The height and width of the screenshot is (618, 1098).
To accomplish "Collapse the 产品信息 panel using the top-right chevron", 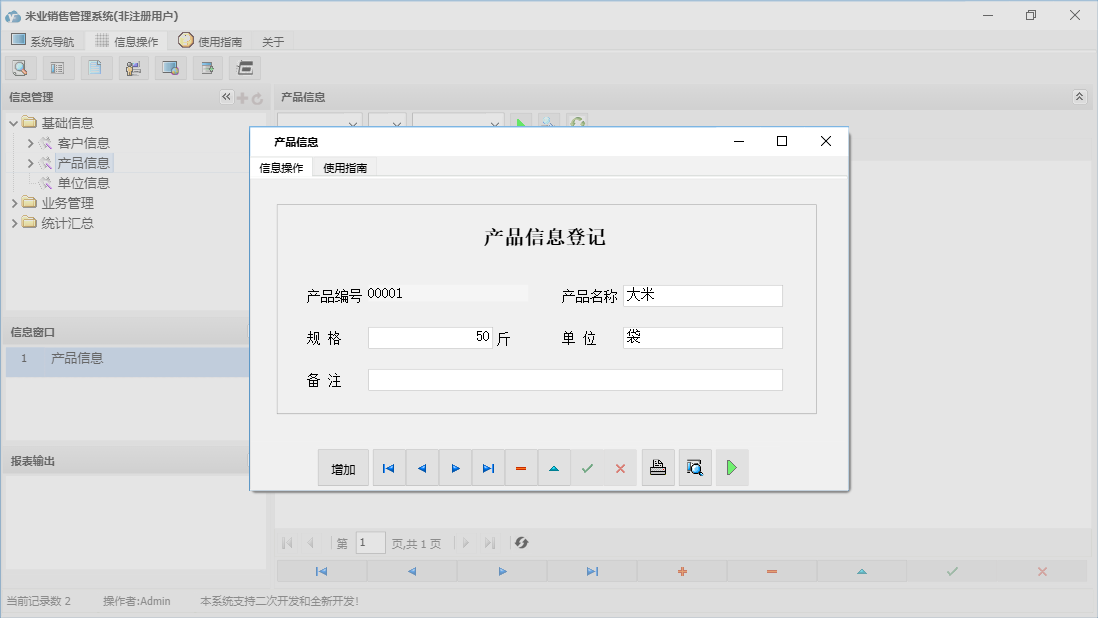I will (x=1078, y=97).
